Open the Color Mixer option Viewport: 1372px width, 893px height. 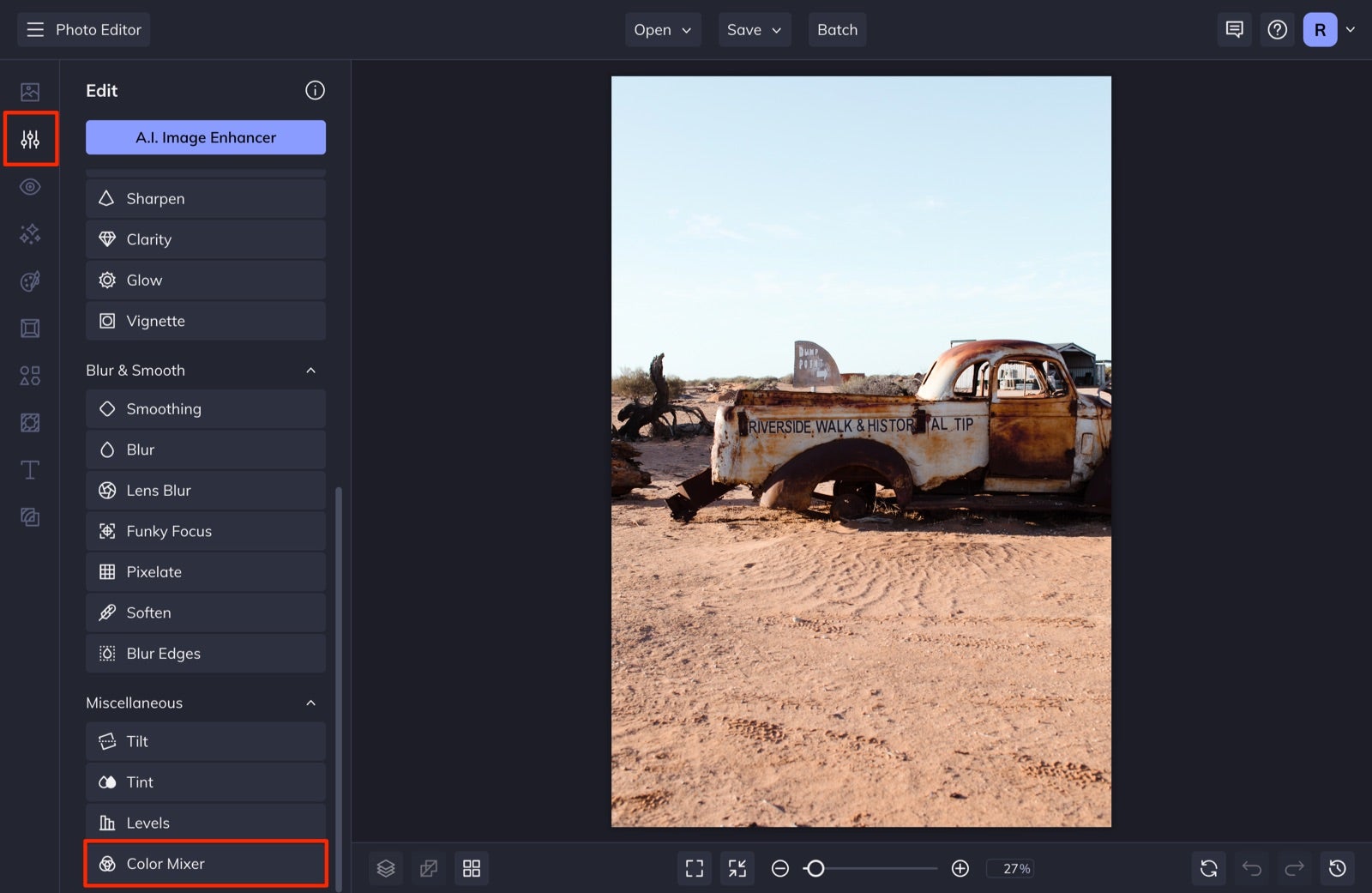coord(205,863)
